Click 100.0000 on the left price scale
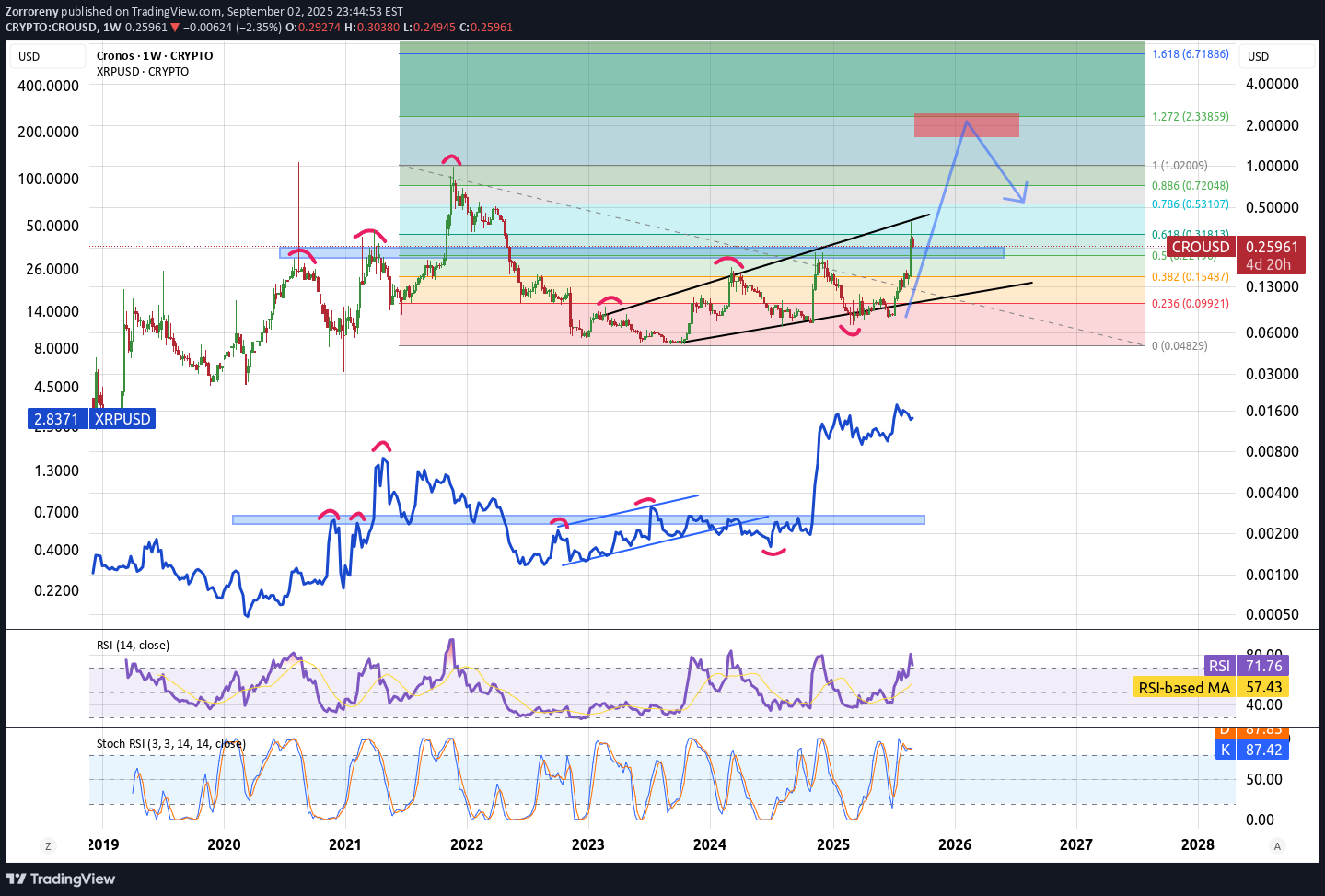1325x896 pixels. (48, 179)
